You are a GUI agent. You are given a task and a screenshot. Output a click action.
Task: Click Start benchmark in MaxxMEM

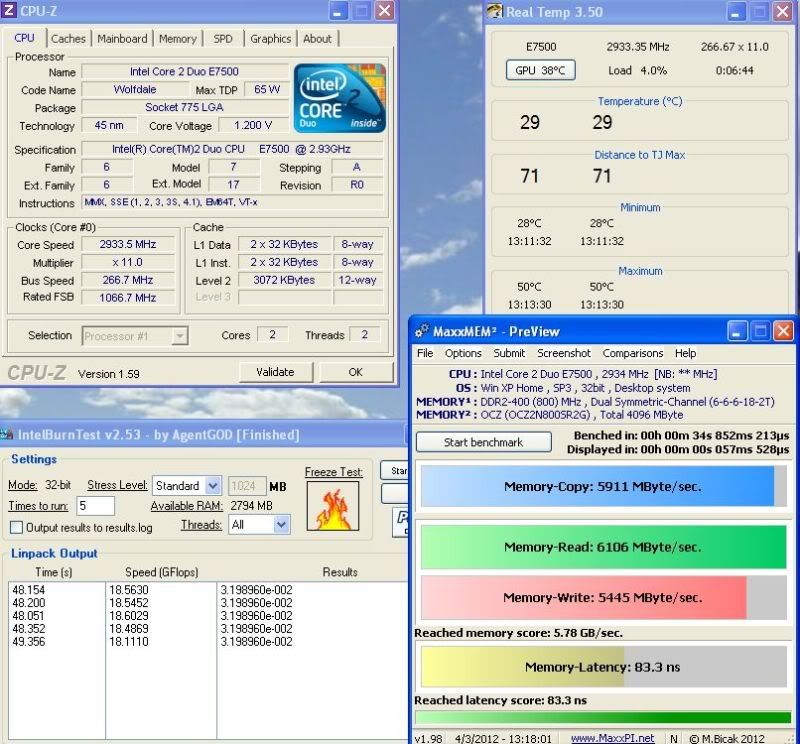[484, 442]
